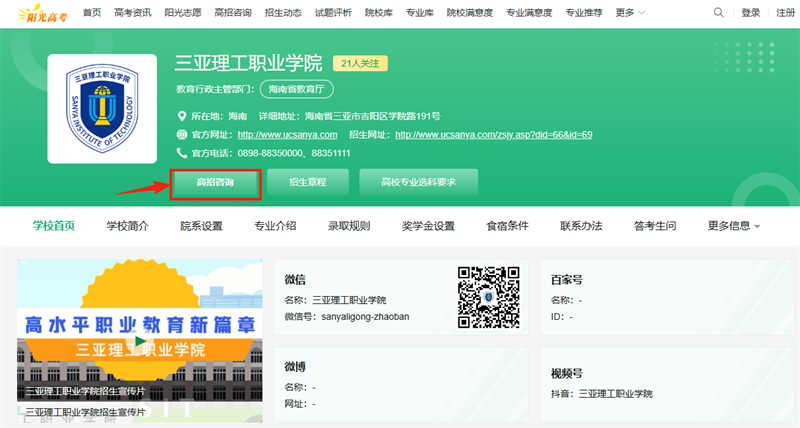Open 院校满意度 in the top menu
This screenshot has width=800, height=428.
click(x=469, y=13)
